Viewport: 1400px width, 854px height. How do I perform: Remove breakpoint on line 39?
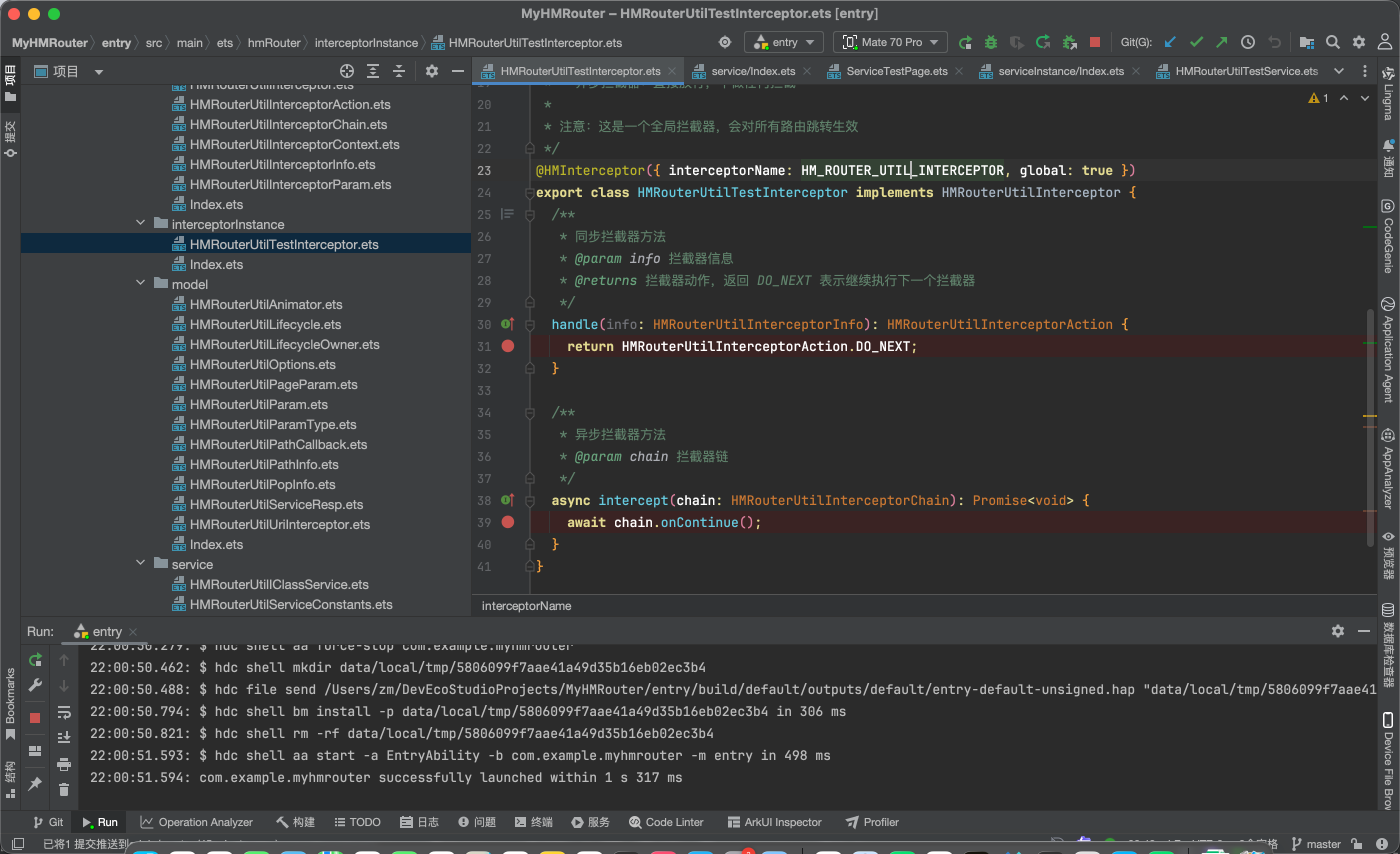pyautogui.click(x=508, y=522)
